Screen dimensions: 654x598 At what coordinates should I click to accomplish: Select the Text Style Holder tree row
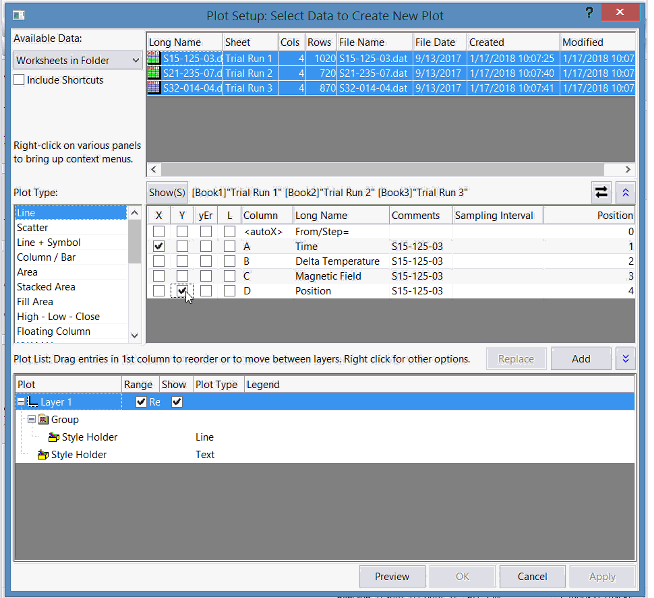tap(325, 455)
